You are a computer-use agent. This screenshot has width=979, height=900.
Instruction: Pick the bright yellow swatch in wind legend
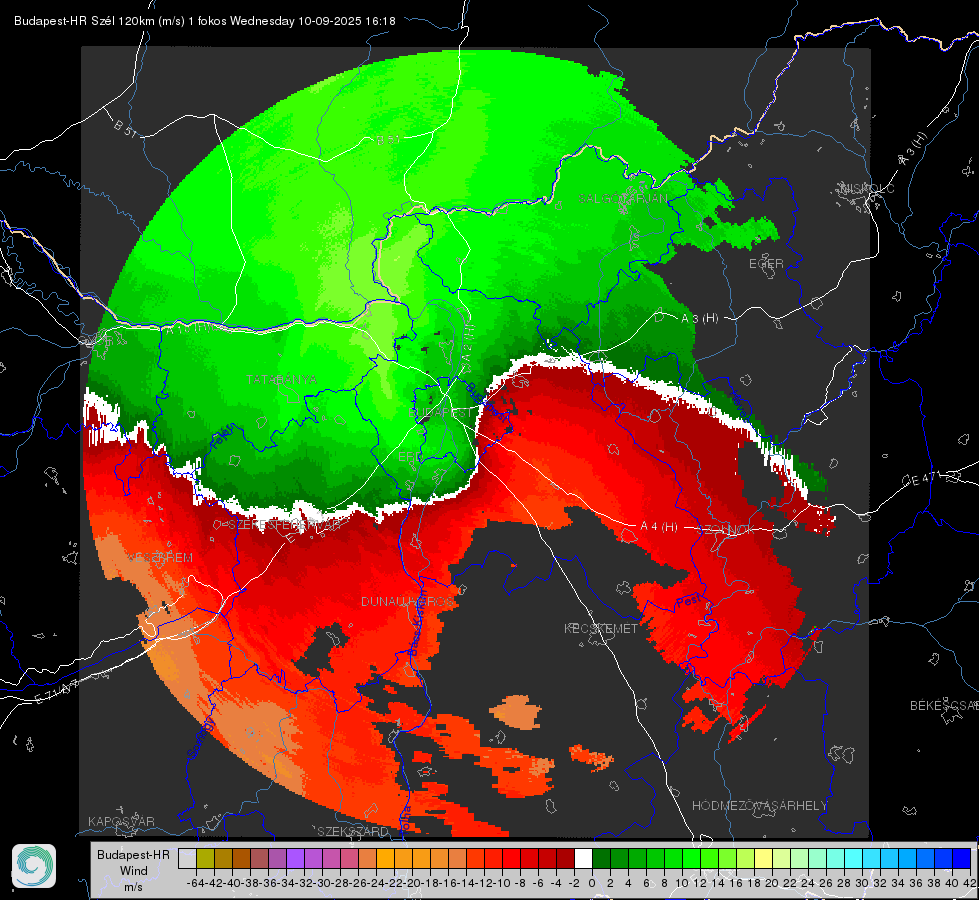[764, 858]
